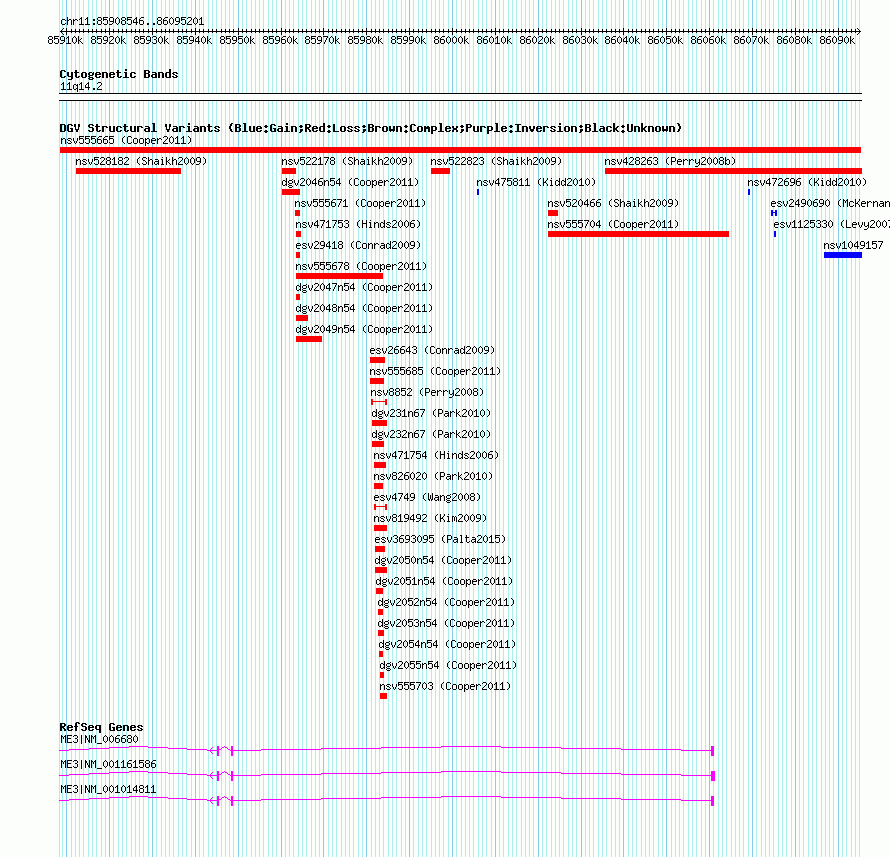
Task: Open dgv2049n54 (Cooper2011) variant
Action: [364, 329]
